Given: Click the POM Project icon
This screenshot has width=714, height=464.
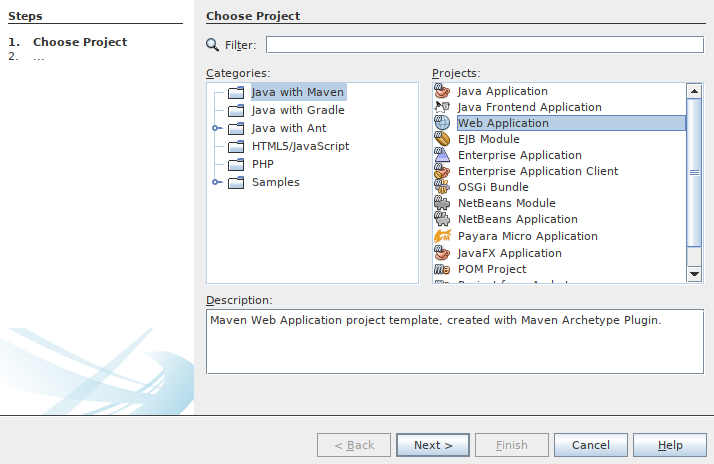Looking at the screenshot, I should pos(443,269).
